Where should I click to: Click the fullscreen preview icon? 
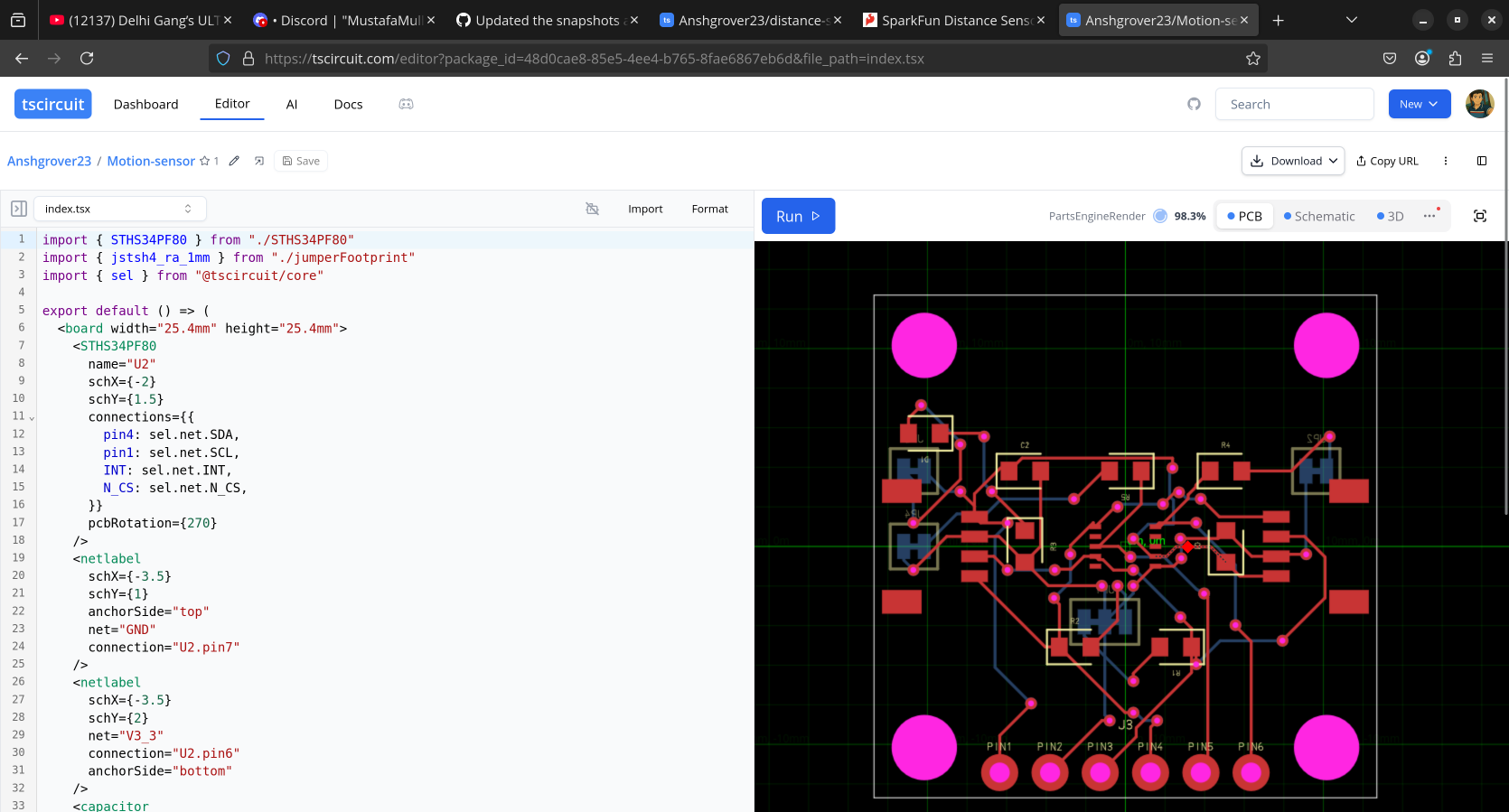pyautogui.click(x=1479, y=216)
